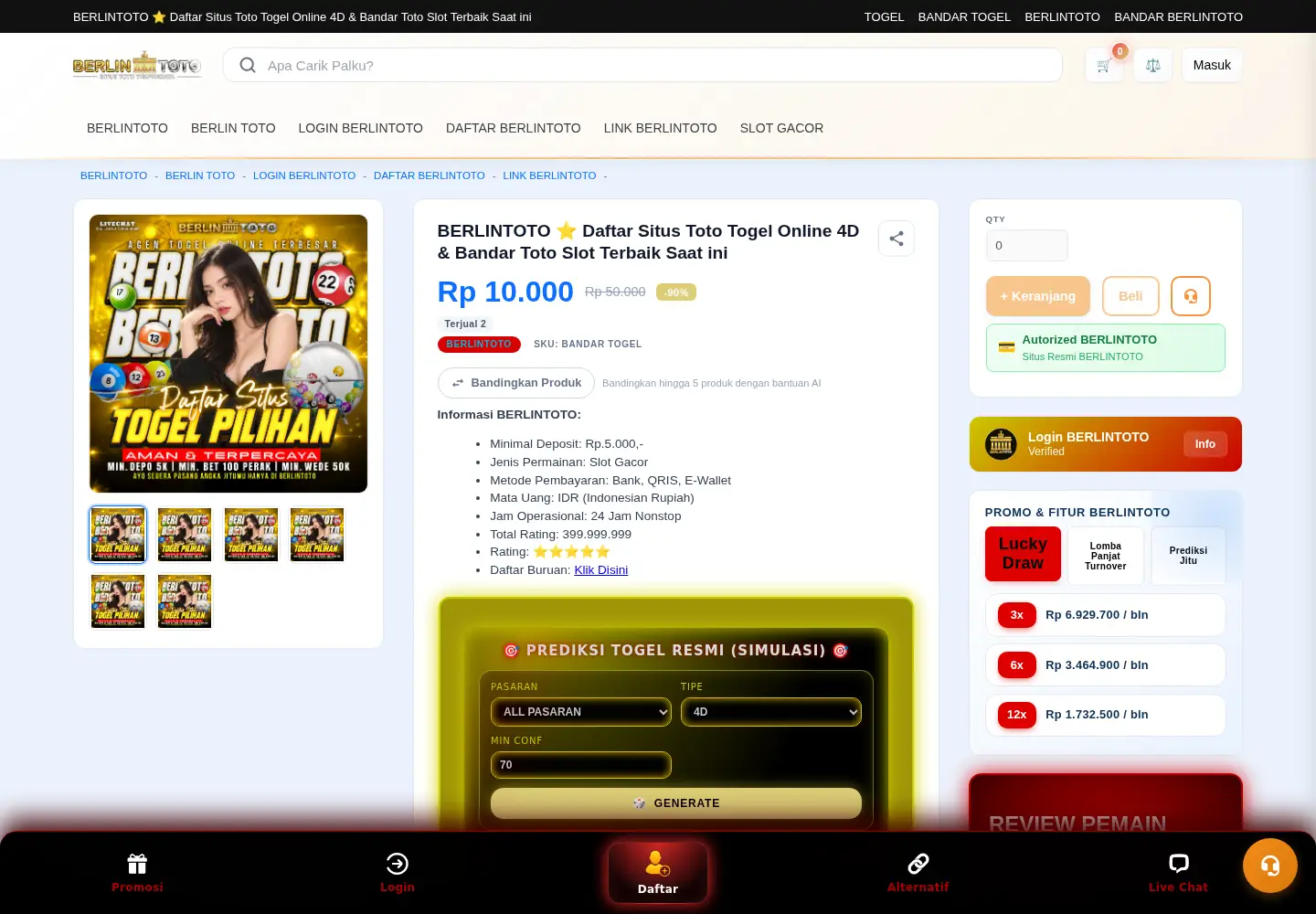Focus the Apa Carik Palku search field
Screen dimensions: 1316x914
(x=642, y=65)
